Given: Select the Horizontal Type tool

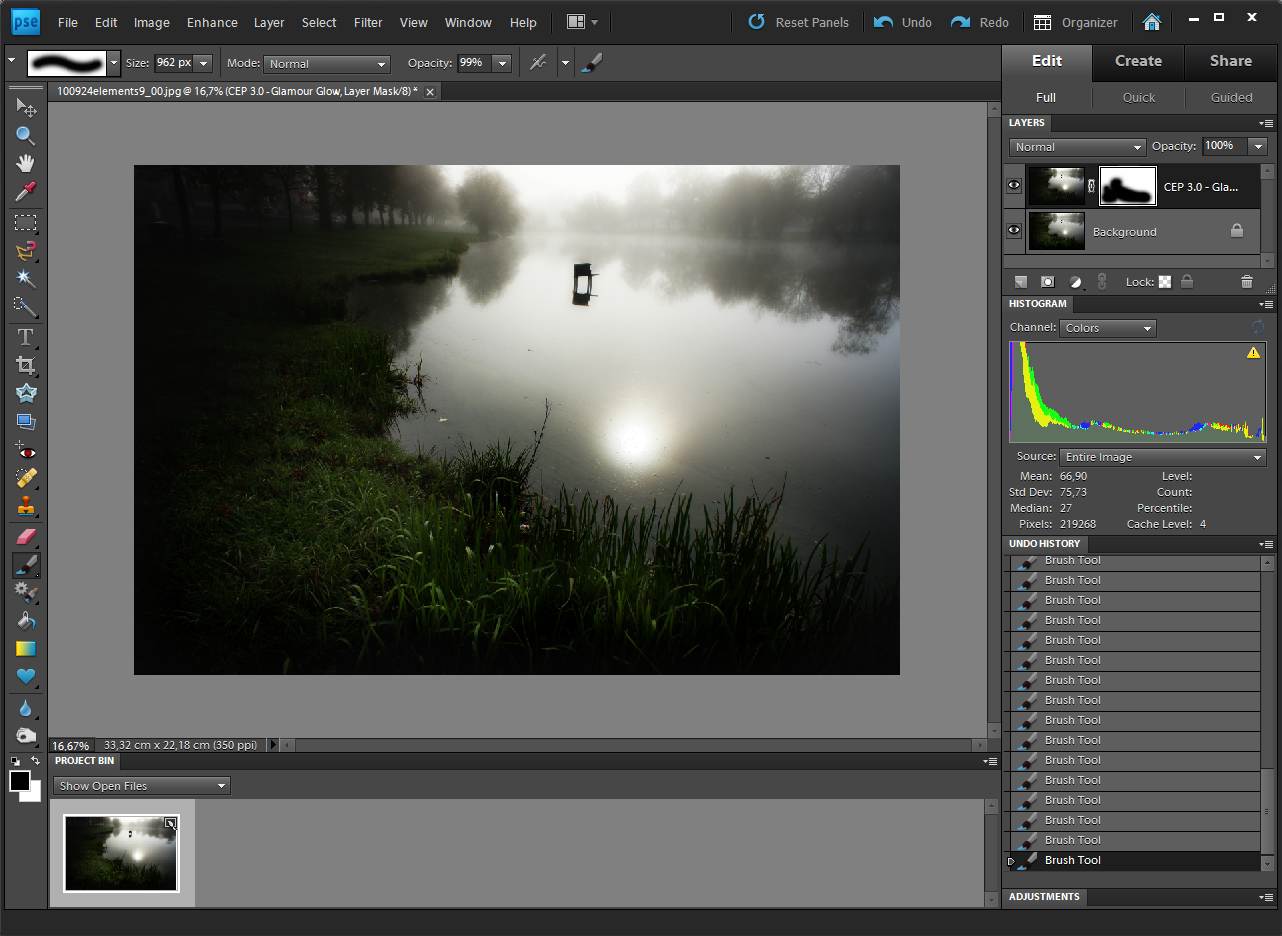Looking at the screenshot, I should 25,337.
